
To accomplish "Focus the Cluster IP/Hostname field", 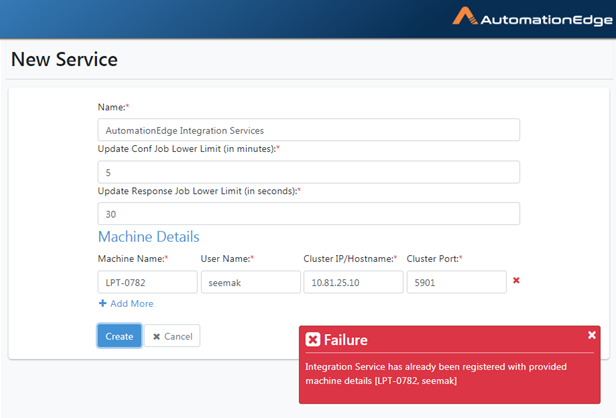I will [353, 282].
